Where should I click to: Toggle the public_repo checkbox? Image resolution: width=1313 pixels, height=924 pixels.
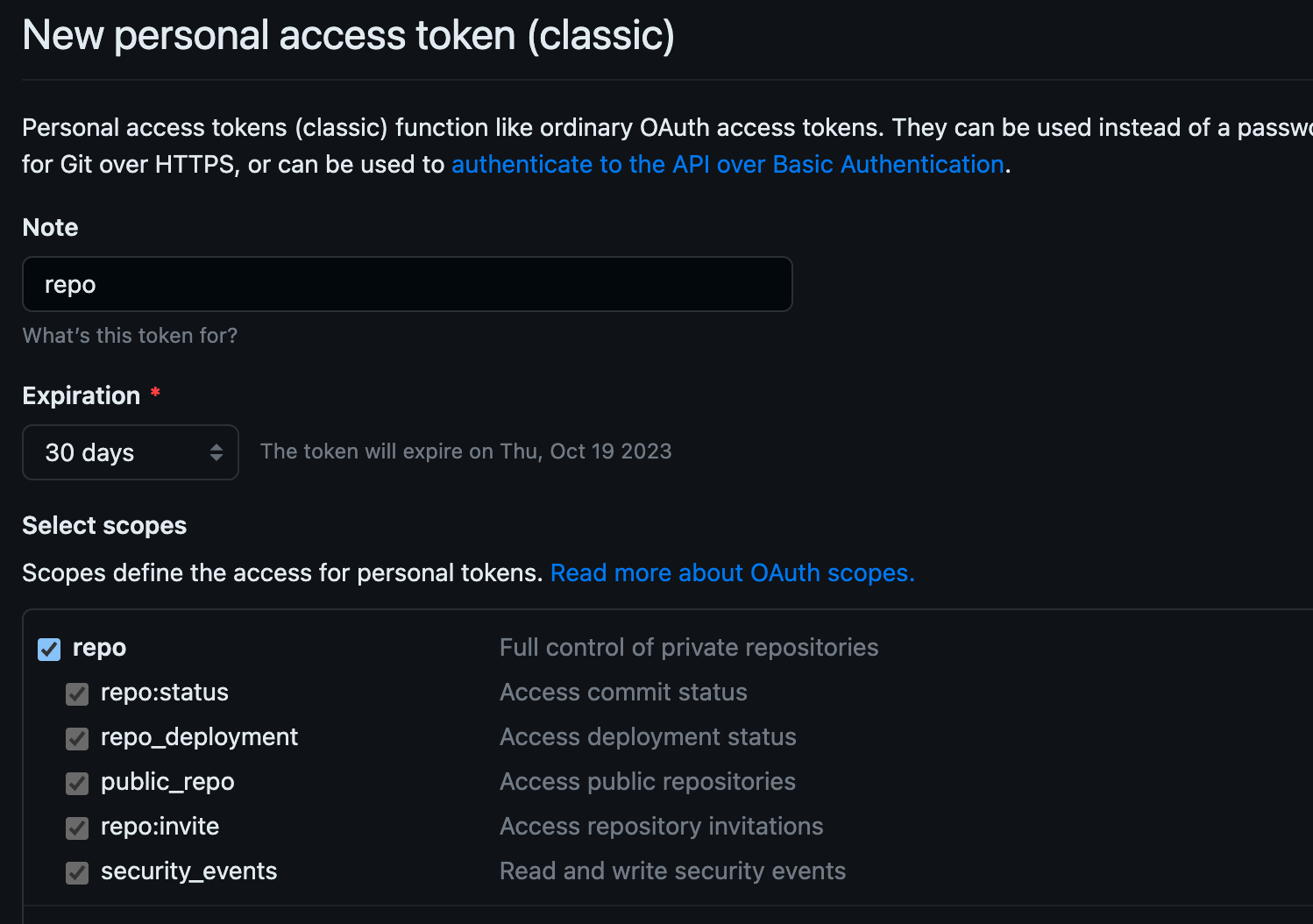[77, 783]
